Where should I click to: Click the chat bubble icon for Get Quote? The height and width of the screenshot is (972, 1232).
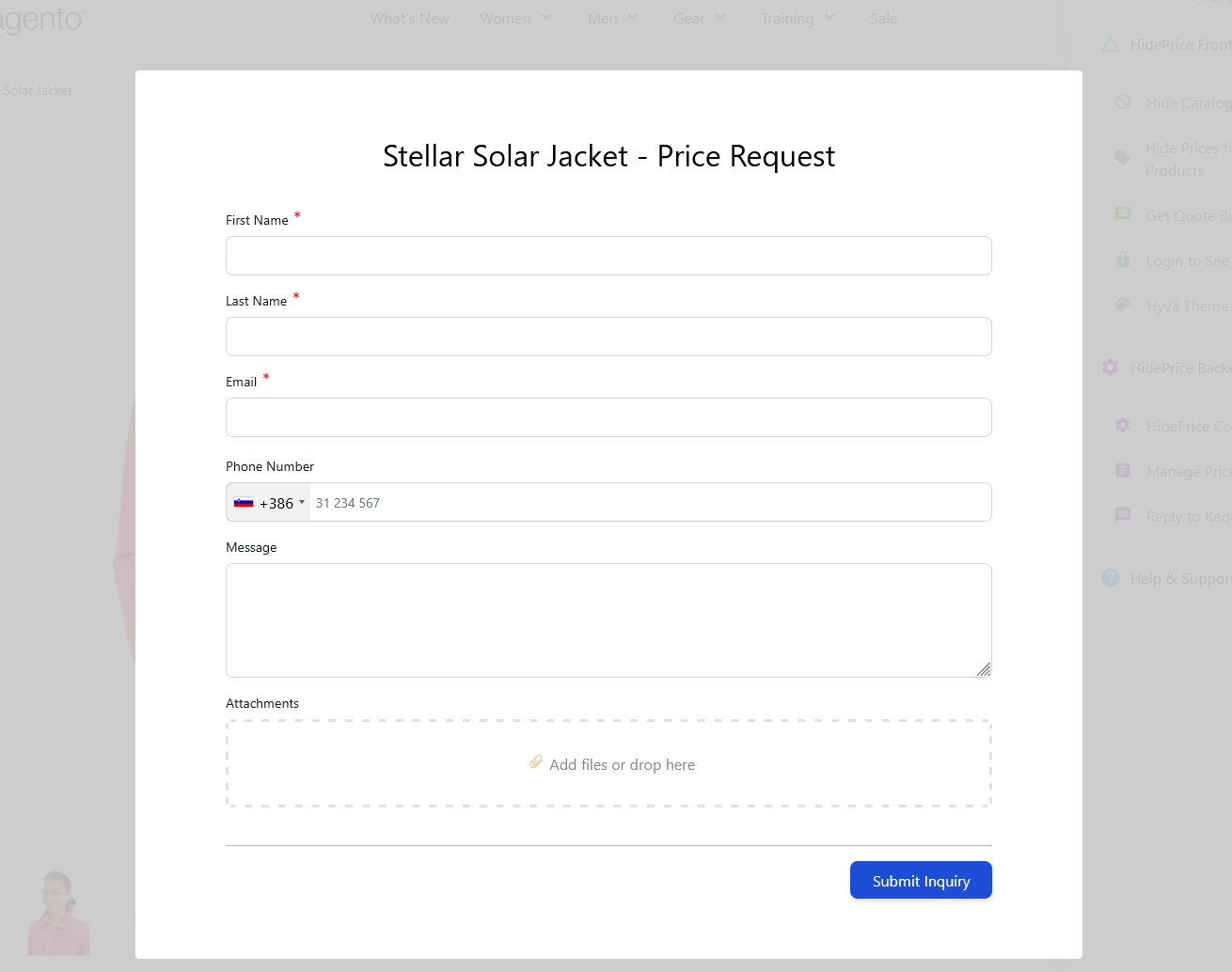tap(1122, 214)
